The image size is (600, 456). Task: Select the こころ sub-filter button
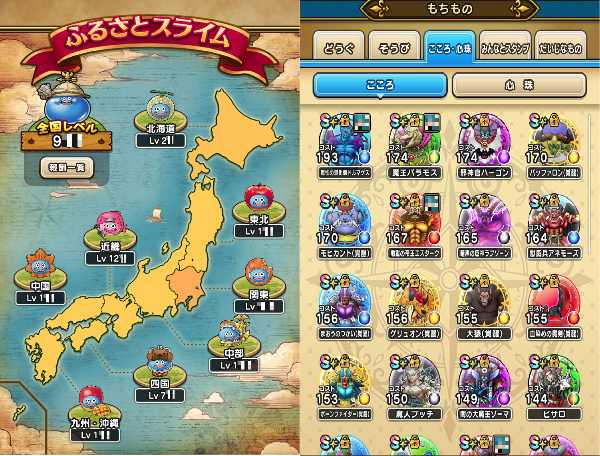tap(380, 85)
